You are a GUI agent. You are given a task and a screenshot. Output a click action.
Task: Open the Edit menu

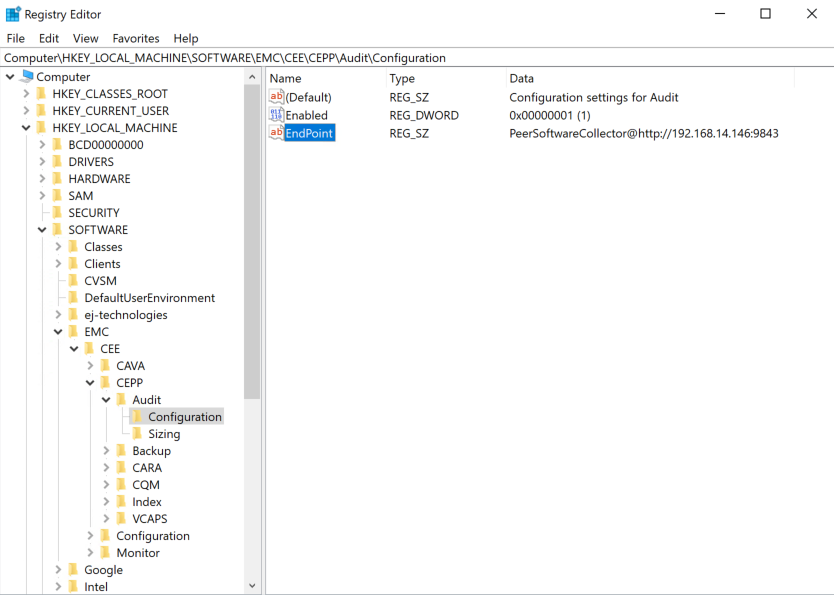pyautogui.click(x=49, y=38)
